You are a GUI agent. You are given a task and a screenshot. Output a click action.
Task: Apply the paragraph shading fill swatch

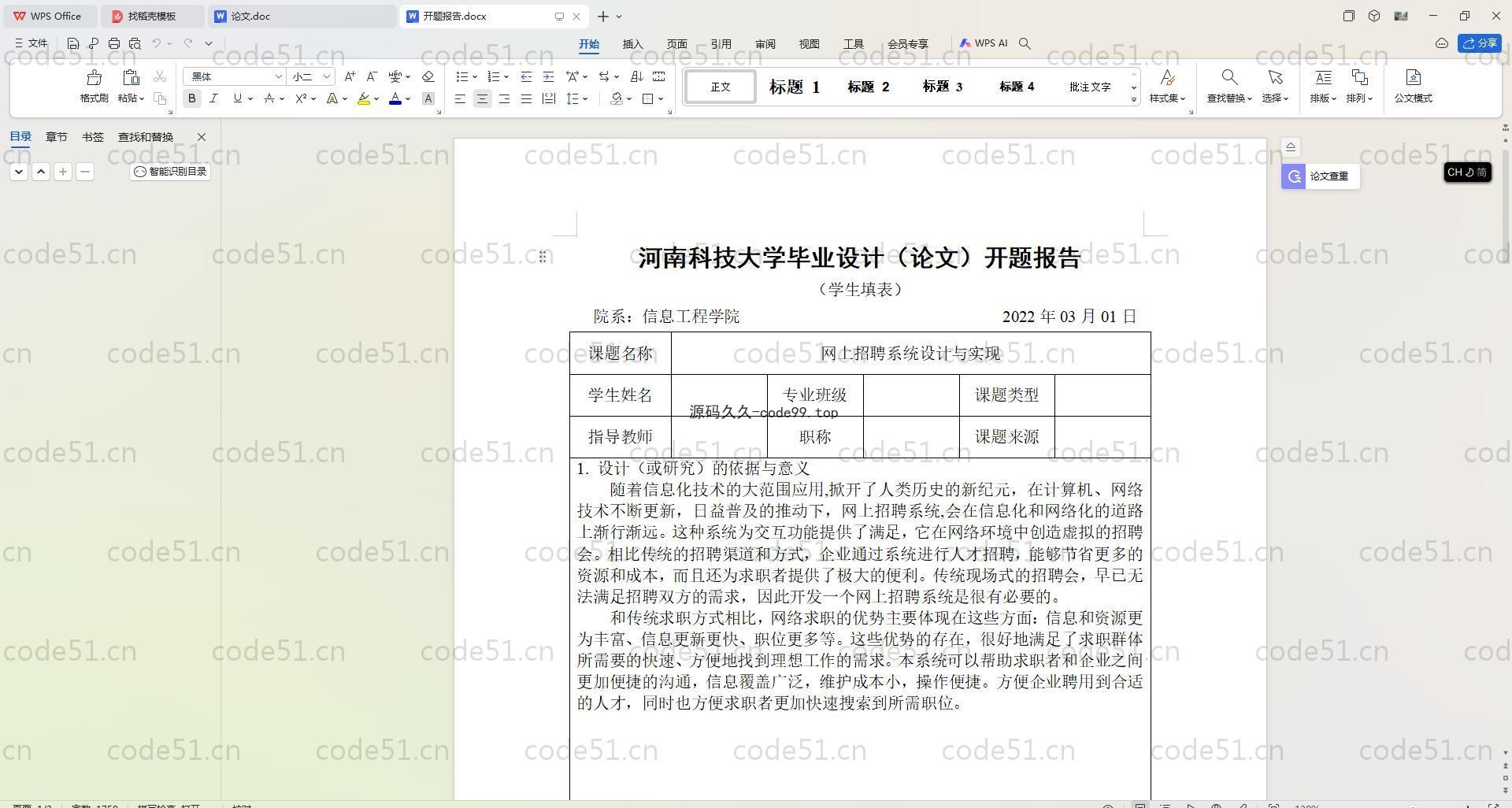click(617, 99)
